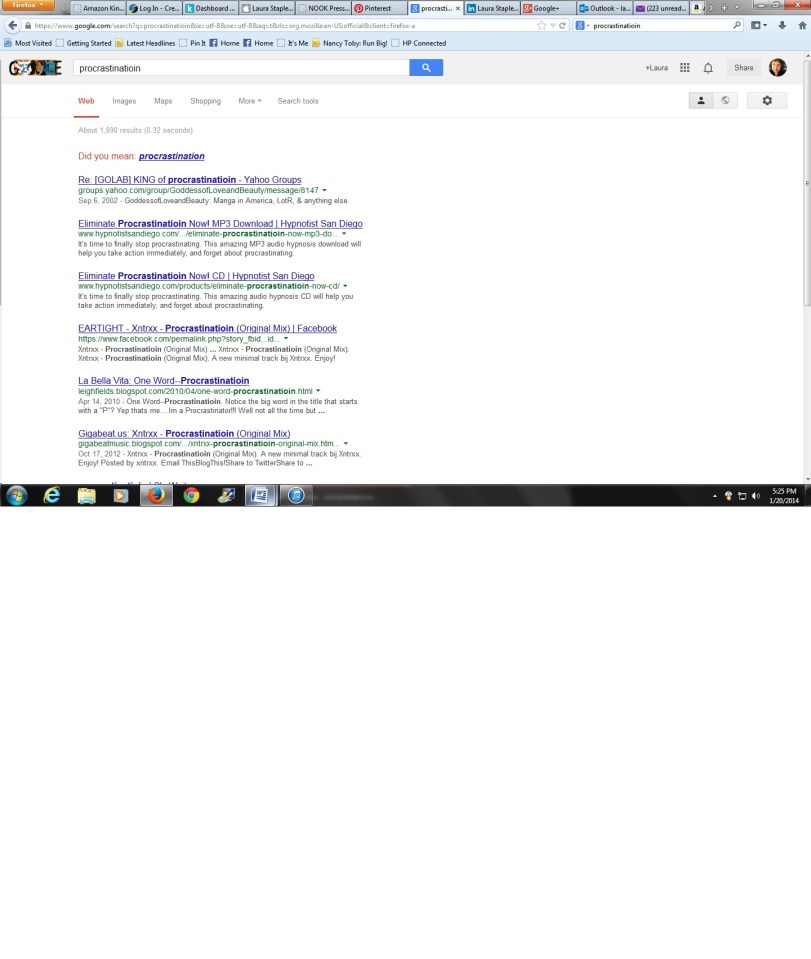Click the Firefox back arrow button
The image size is (811, 959).
[13, 25]
